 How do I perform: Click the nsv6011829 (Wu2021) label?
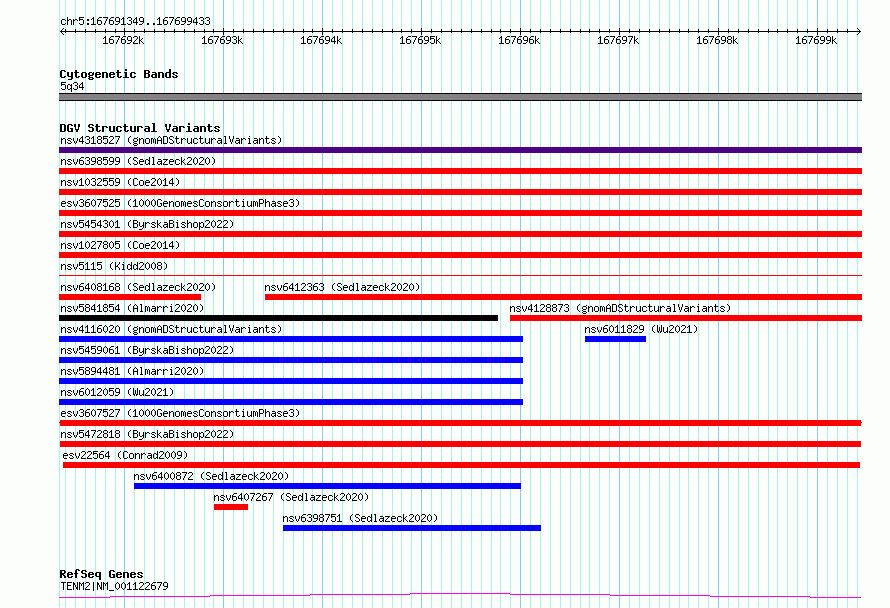pyautogui.click(x=641, y=329)
